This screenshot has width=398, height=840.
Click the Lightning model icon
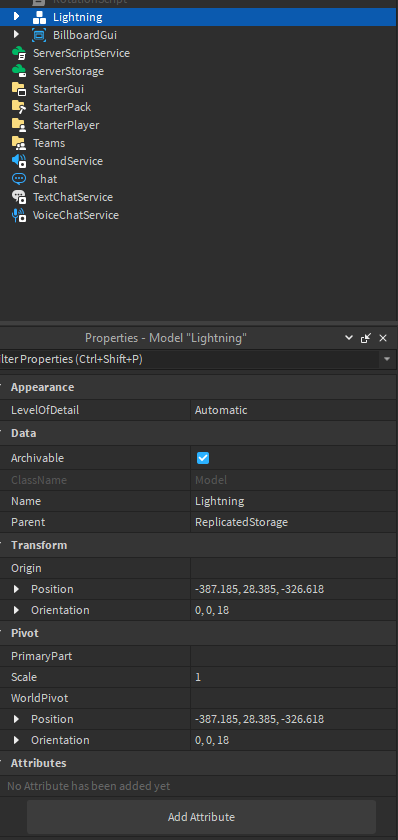point(39,17)
